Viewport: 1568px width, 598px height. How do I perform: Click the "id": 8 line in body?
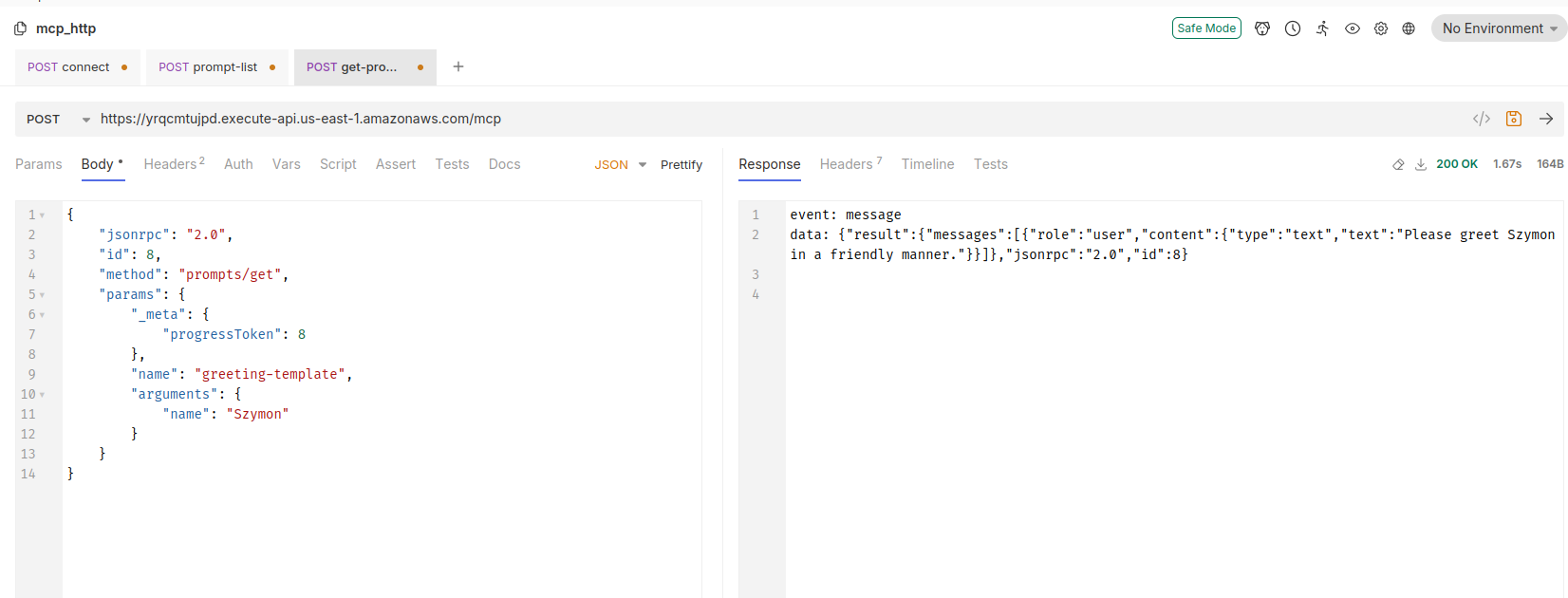pos(130,255)
